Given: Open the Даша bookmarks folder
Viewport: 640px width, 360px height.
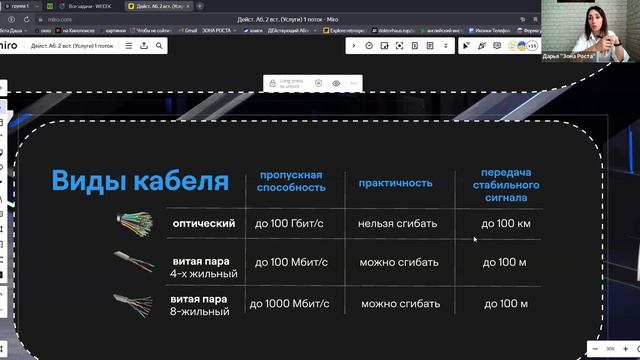Looking at the screenshot, I should (13, 31).
